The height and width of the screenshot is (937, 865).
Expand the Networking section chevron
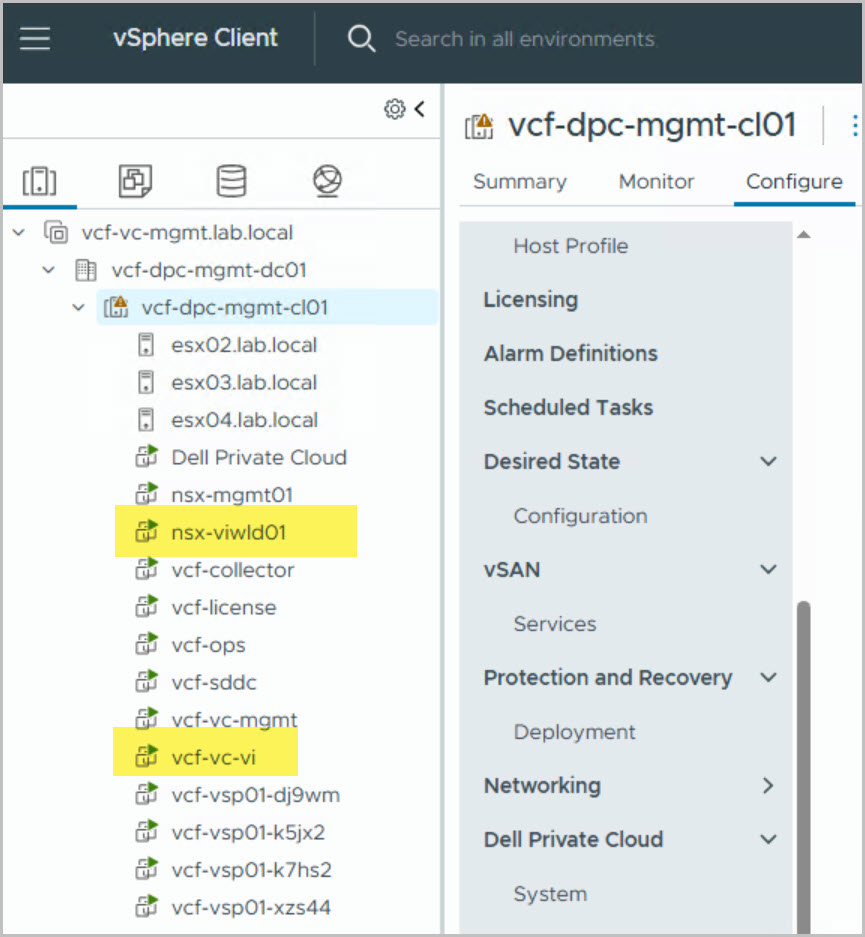click(x=769, y=785)
